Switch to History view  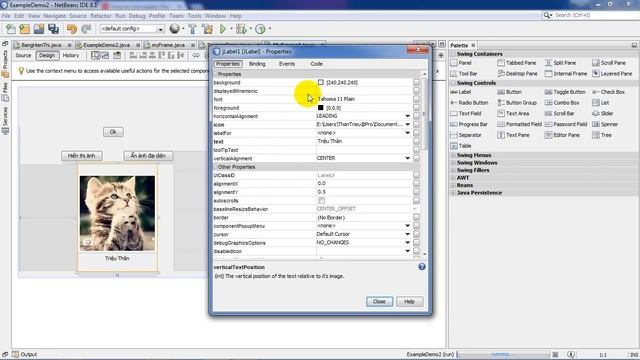(71, 56)
